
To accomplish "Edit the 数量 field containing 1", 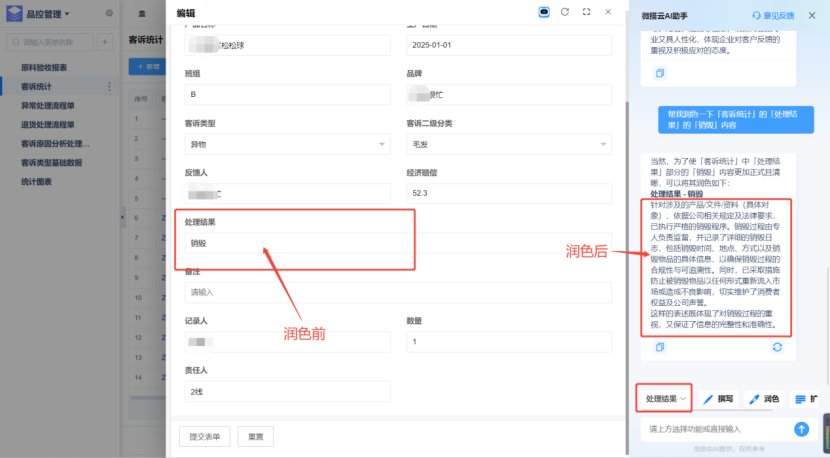I will pos(509,342).
